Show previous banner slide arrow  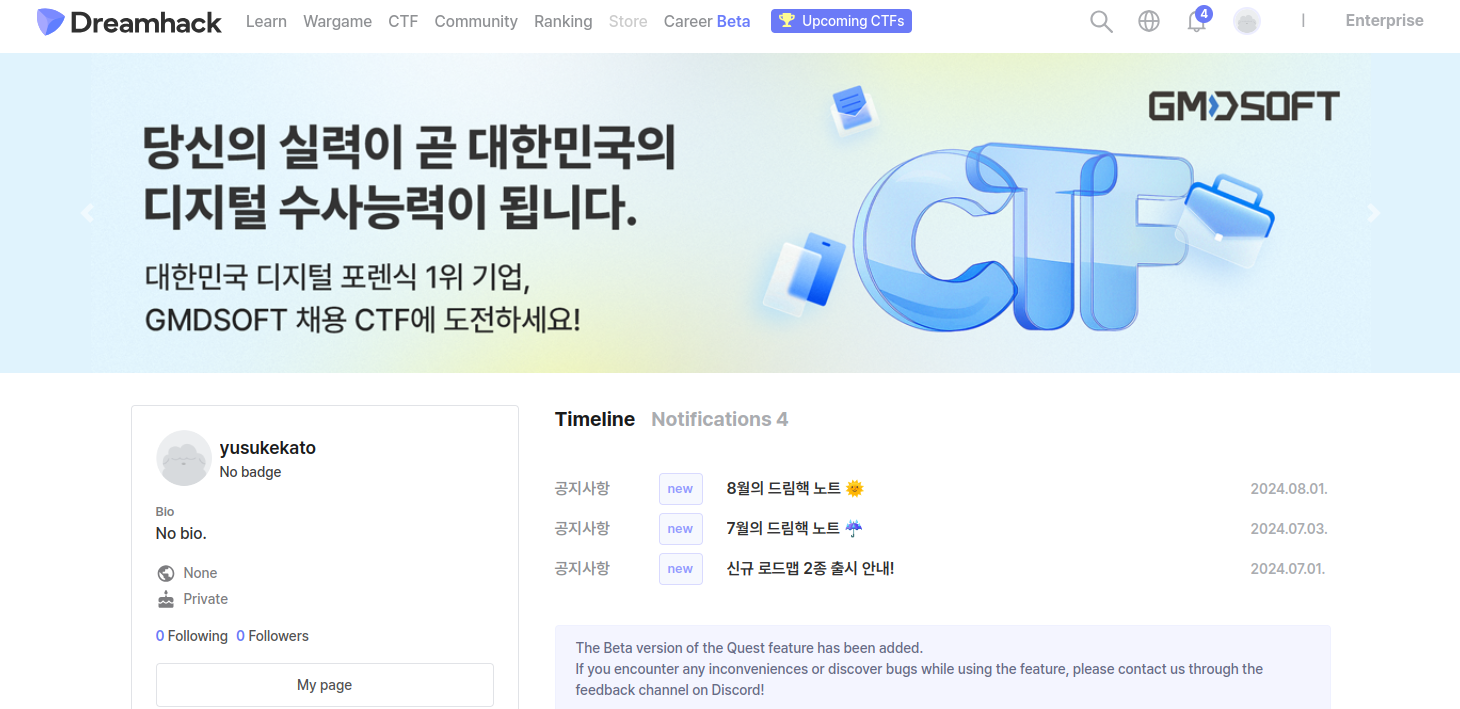tap(88, 213)
